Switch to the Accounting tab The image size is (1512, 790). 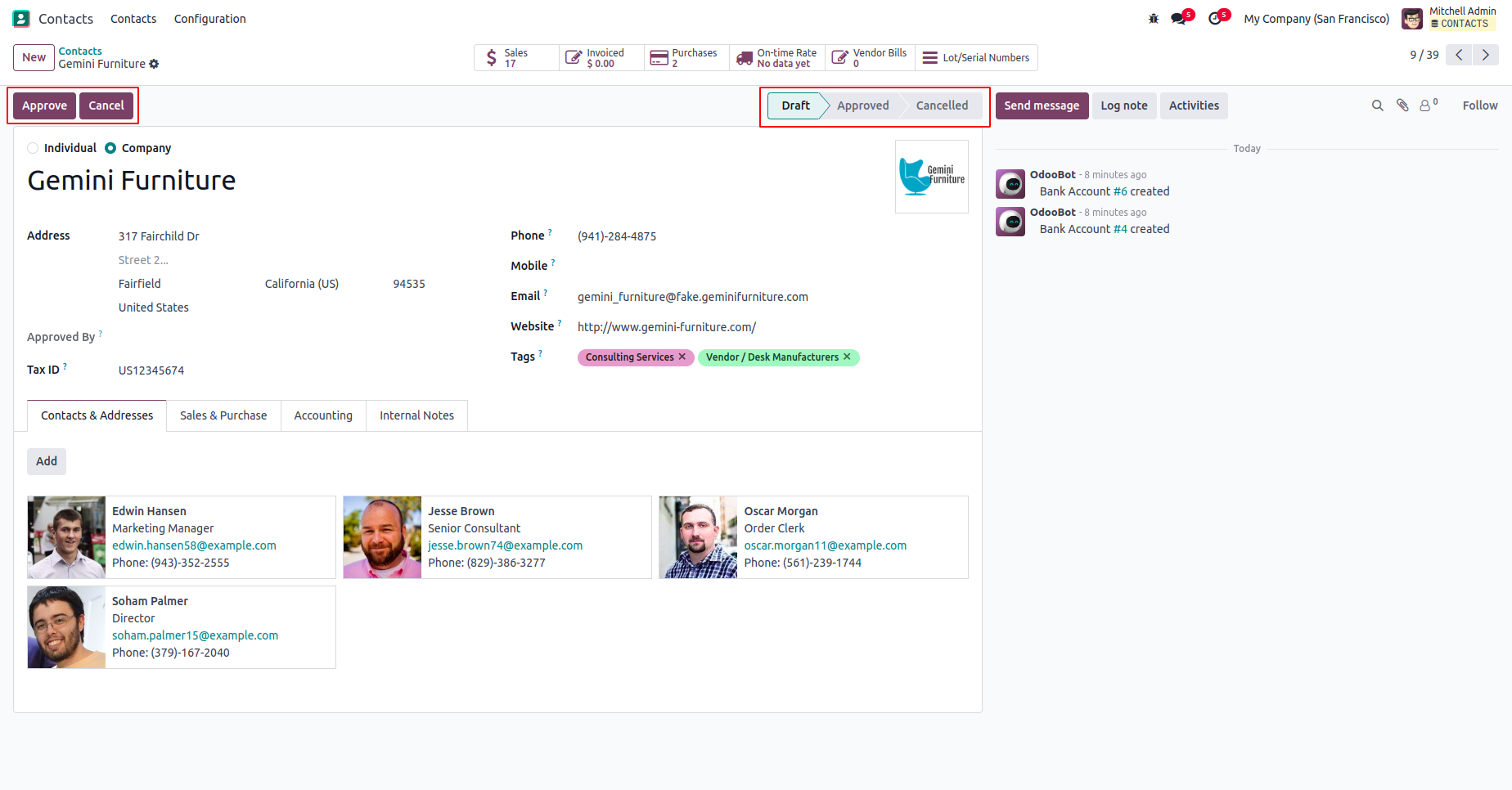click(x=323, y=415)
